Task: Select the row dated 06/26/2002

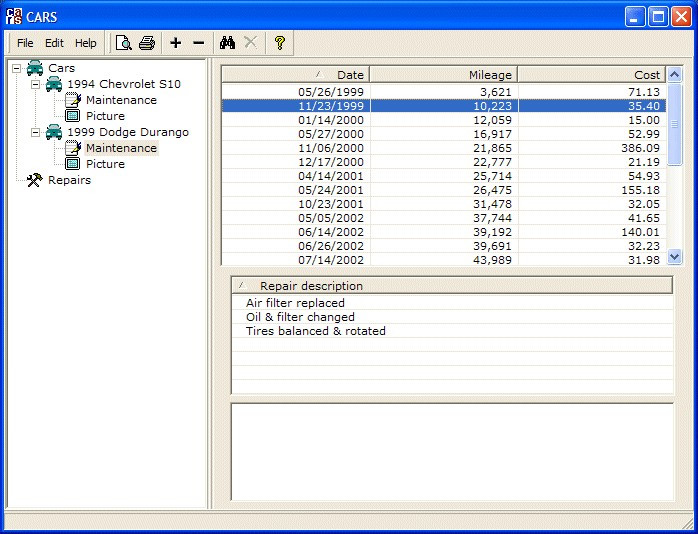Action: click(x=444, y=246)
